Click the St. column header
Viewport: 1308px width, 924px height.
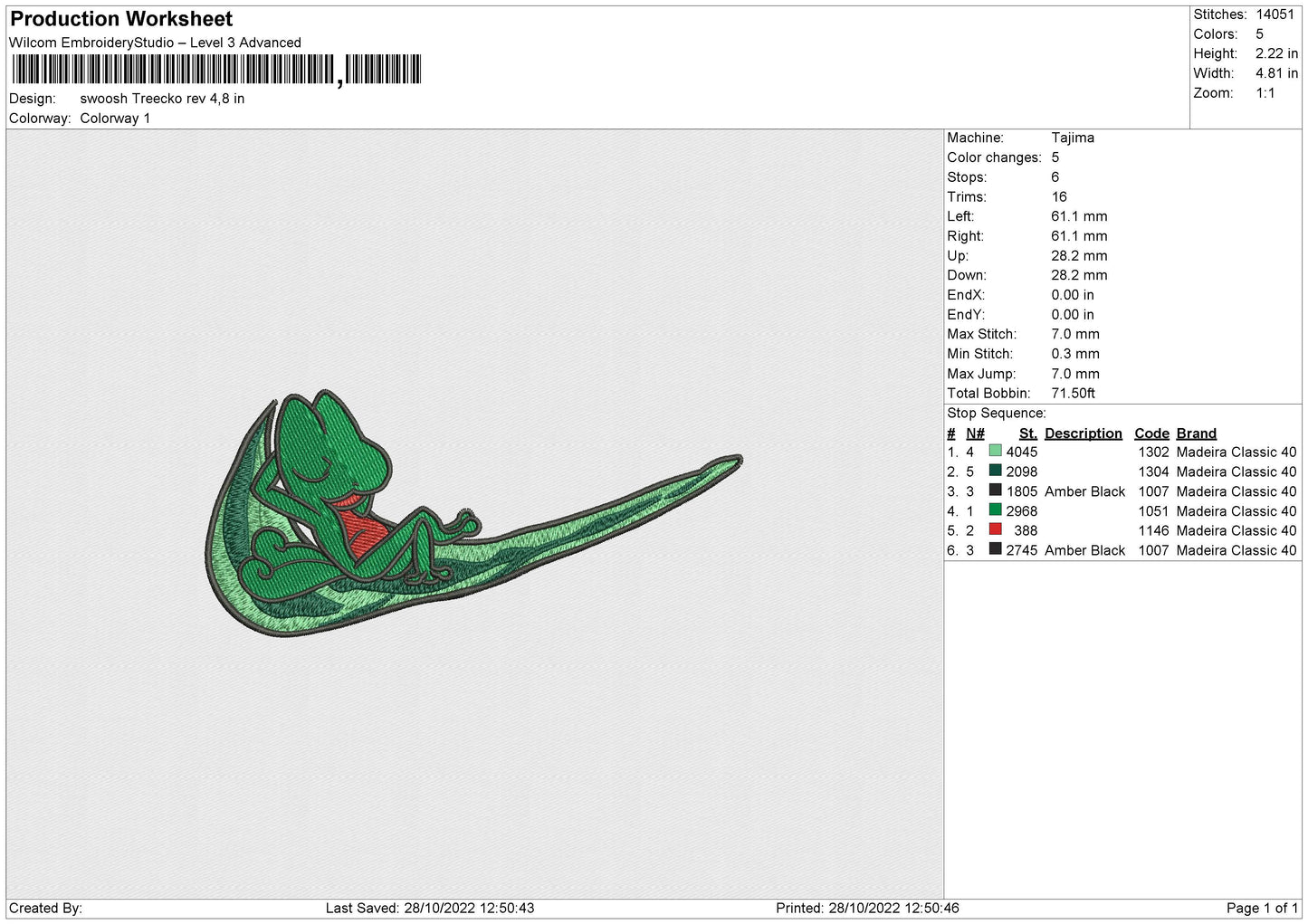click(1027, 433)
